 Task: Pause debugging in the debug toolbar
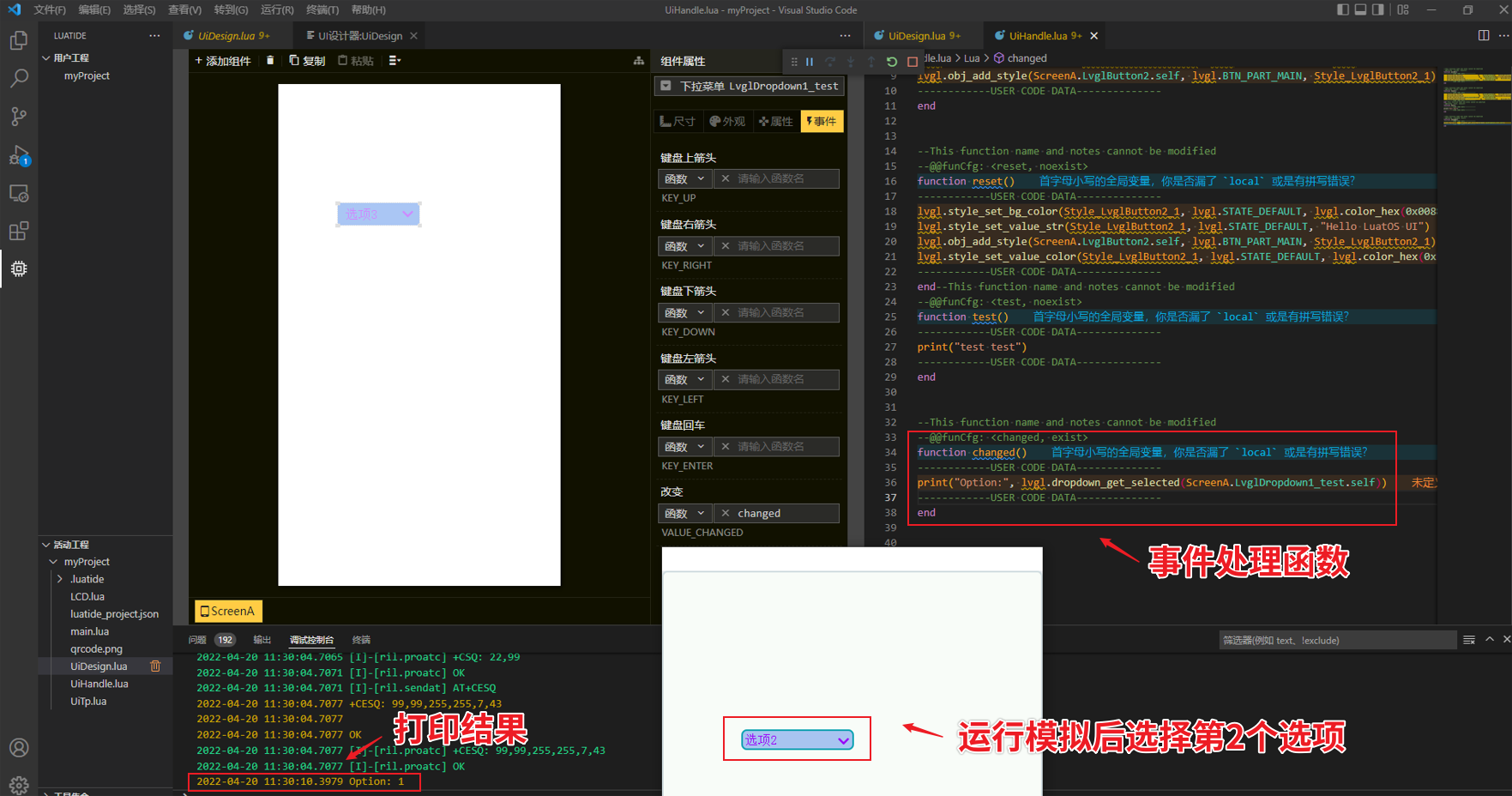pyautogui.click(x=810, y=62)
